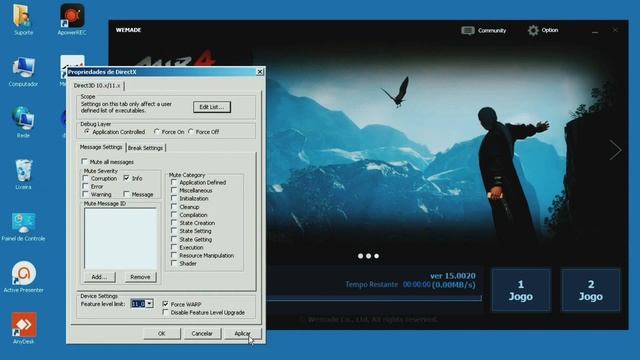
Task: Toggle Corruption severity checkbox
Action: (x=85, y=178)
